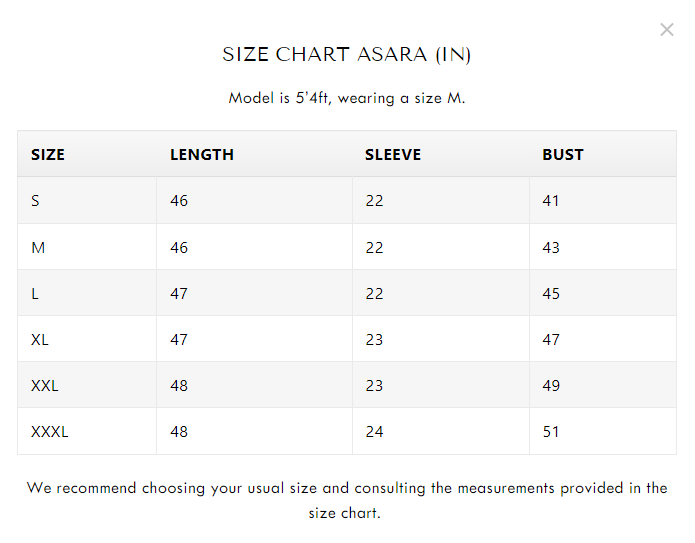
Task: Close the size chart popup
Action: pos(667,30)
